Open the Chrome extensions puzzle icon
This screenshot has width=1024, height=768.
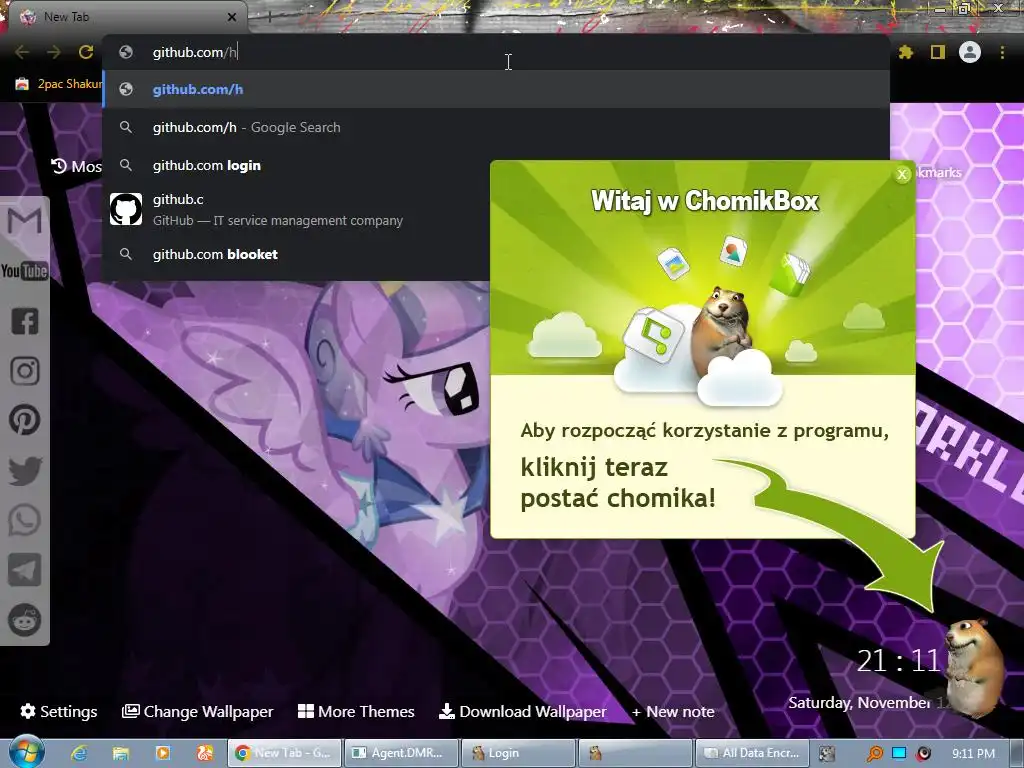pos(906,52)
